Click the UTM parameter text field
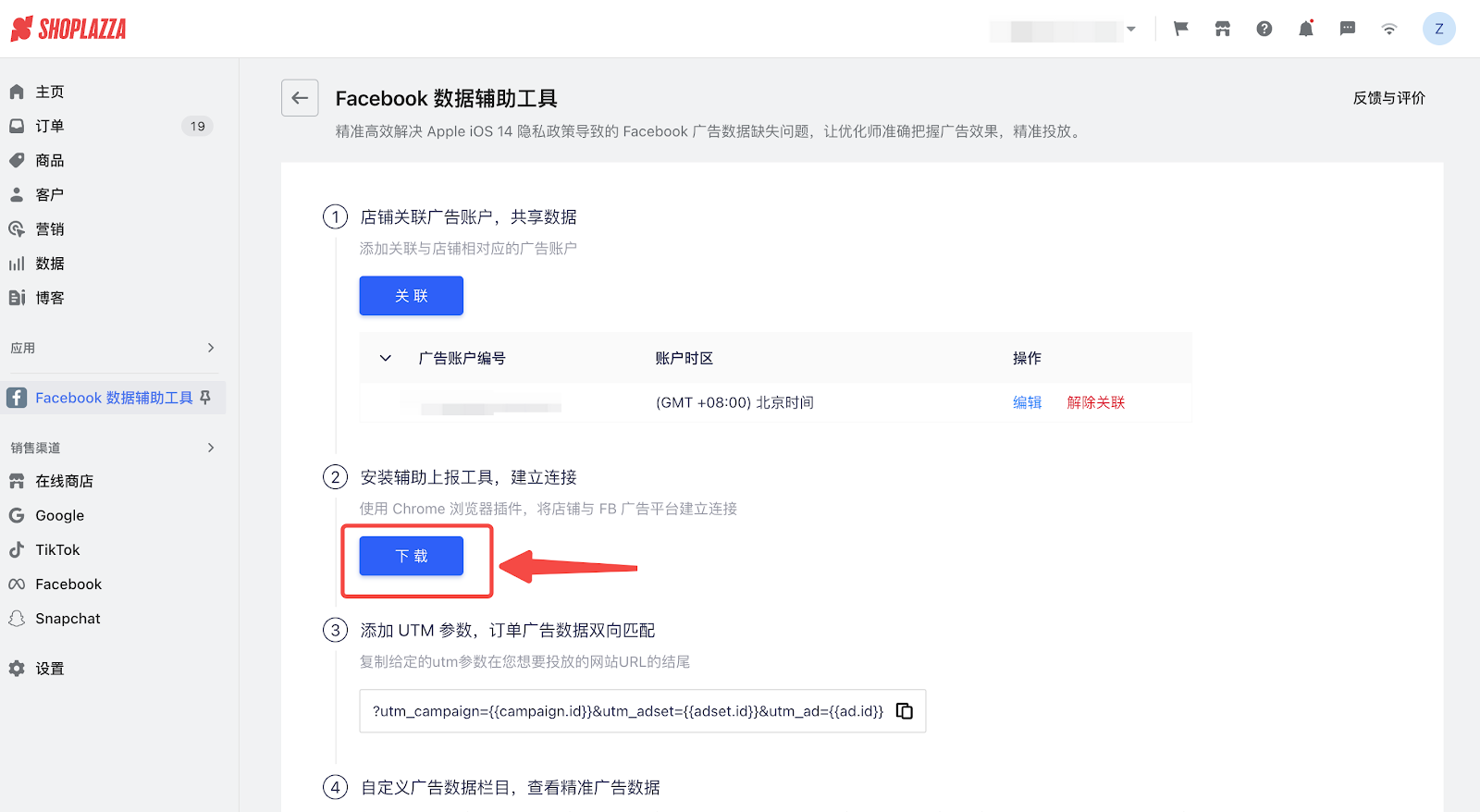 point(642,711)
